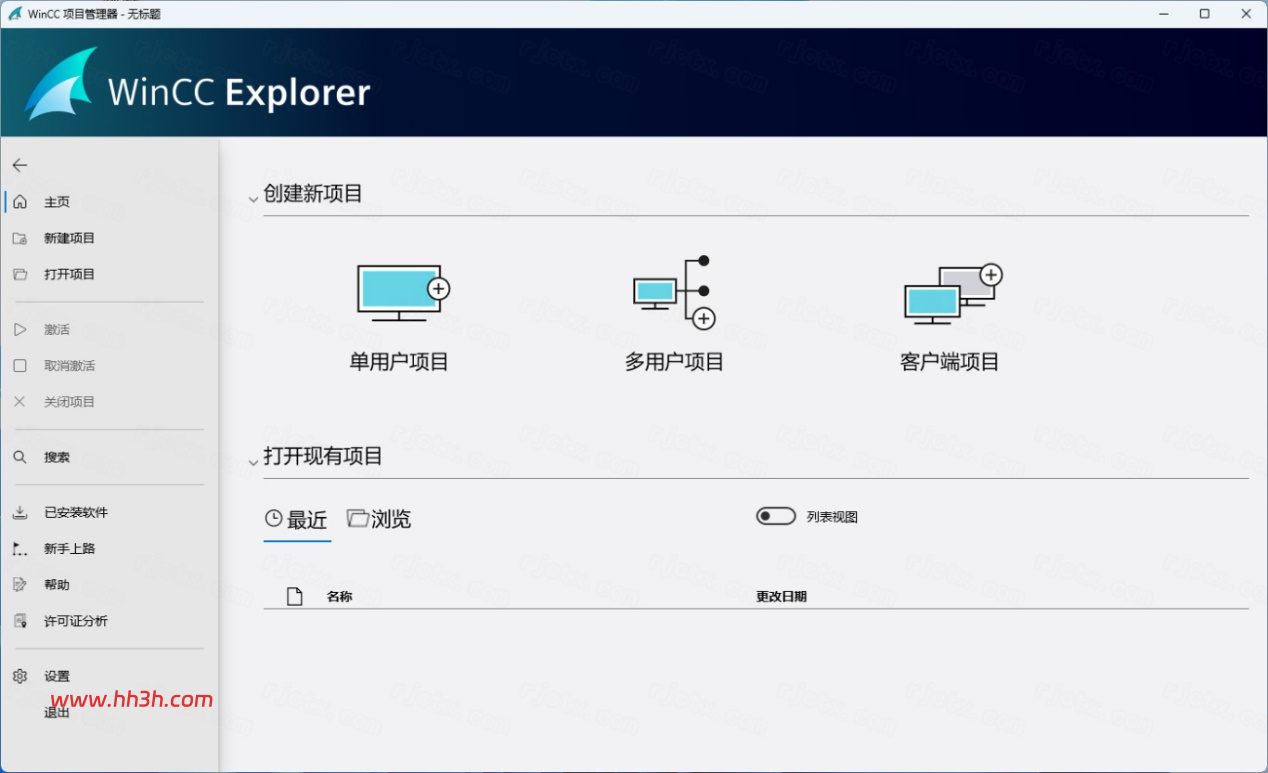Viewport: 1268px width, 773px height.
Task: Minimize the WinCC window
Action: [x=1165, y=14]
